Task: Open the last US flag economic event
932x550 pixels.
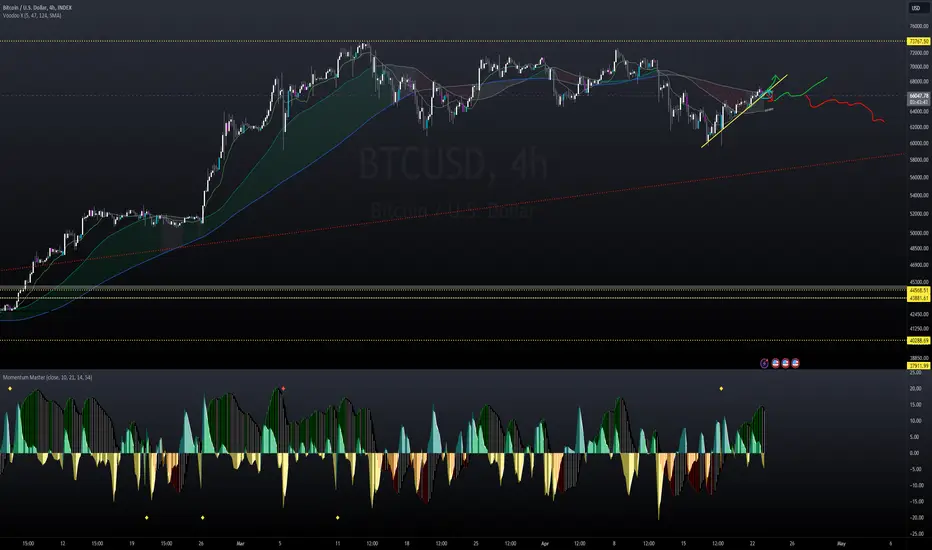Action: (x=795, y=363)
